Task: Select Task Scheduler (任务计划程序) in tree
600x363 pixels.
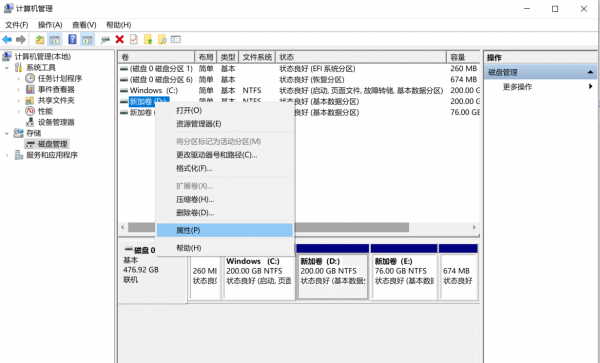Action: [x=60, y=78]
